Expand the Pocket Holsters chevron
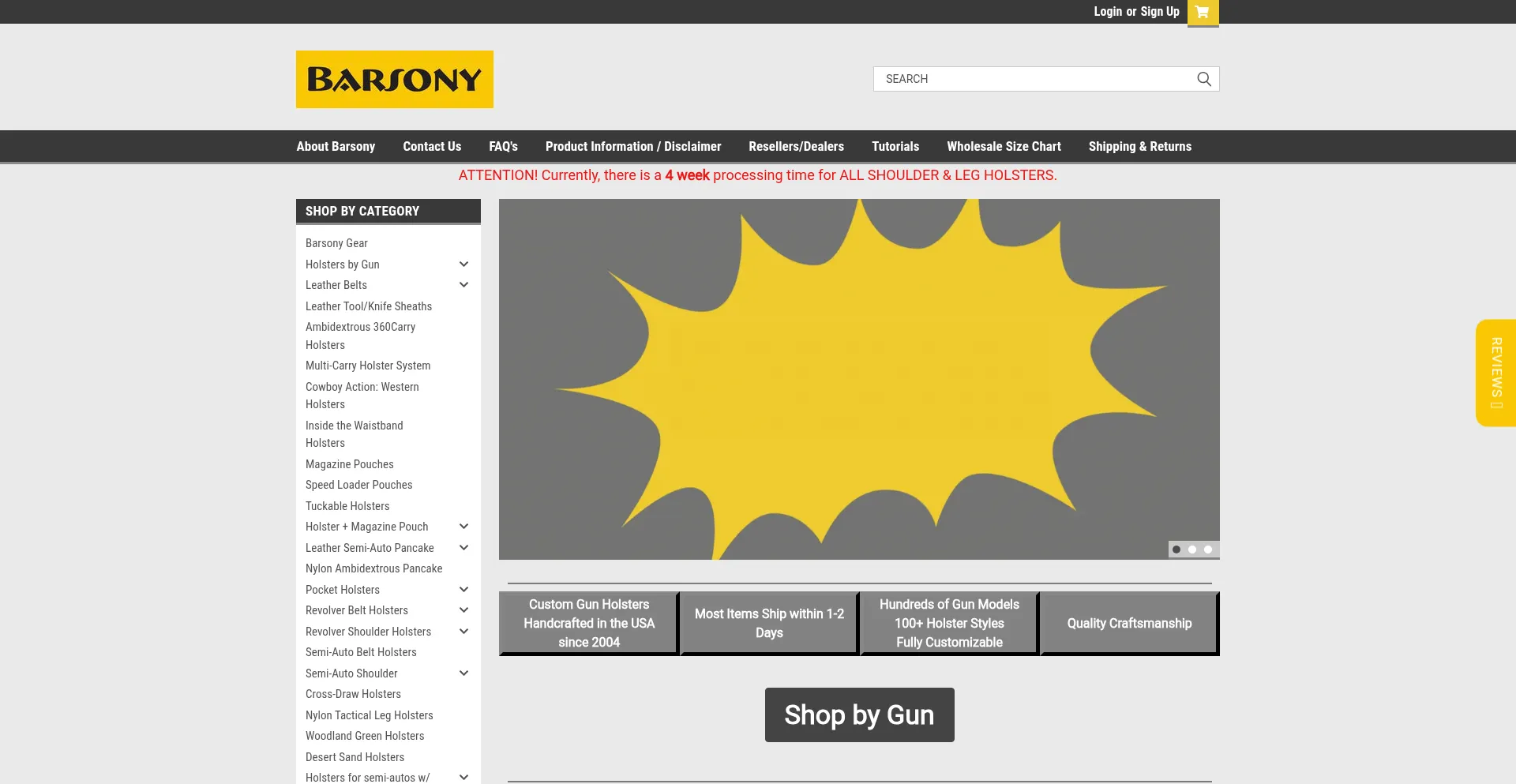This screenshot has height=784, width=1516. pos(463,590)
